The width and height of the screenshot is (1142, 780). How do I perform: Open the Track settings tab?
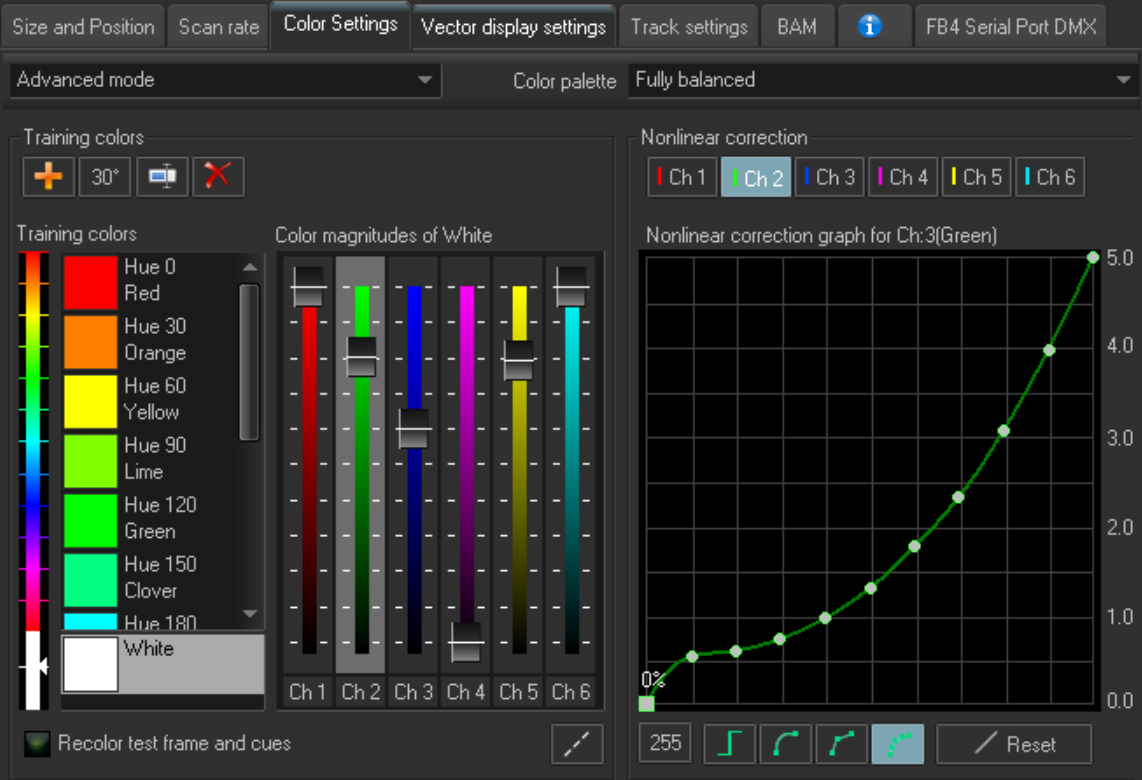tap(689, 27)
